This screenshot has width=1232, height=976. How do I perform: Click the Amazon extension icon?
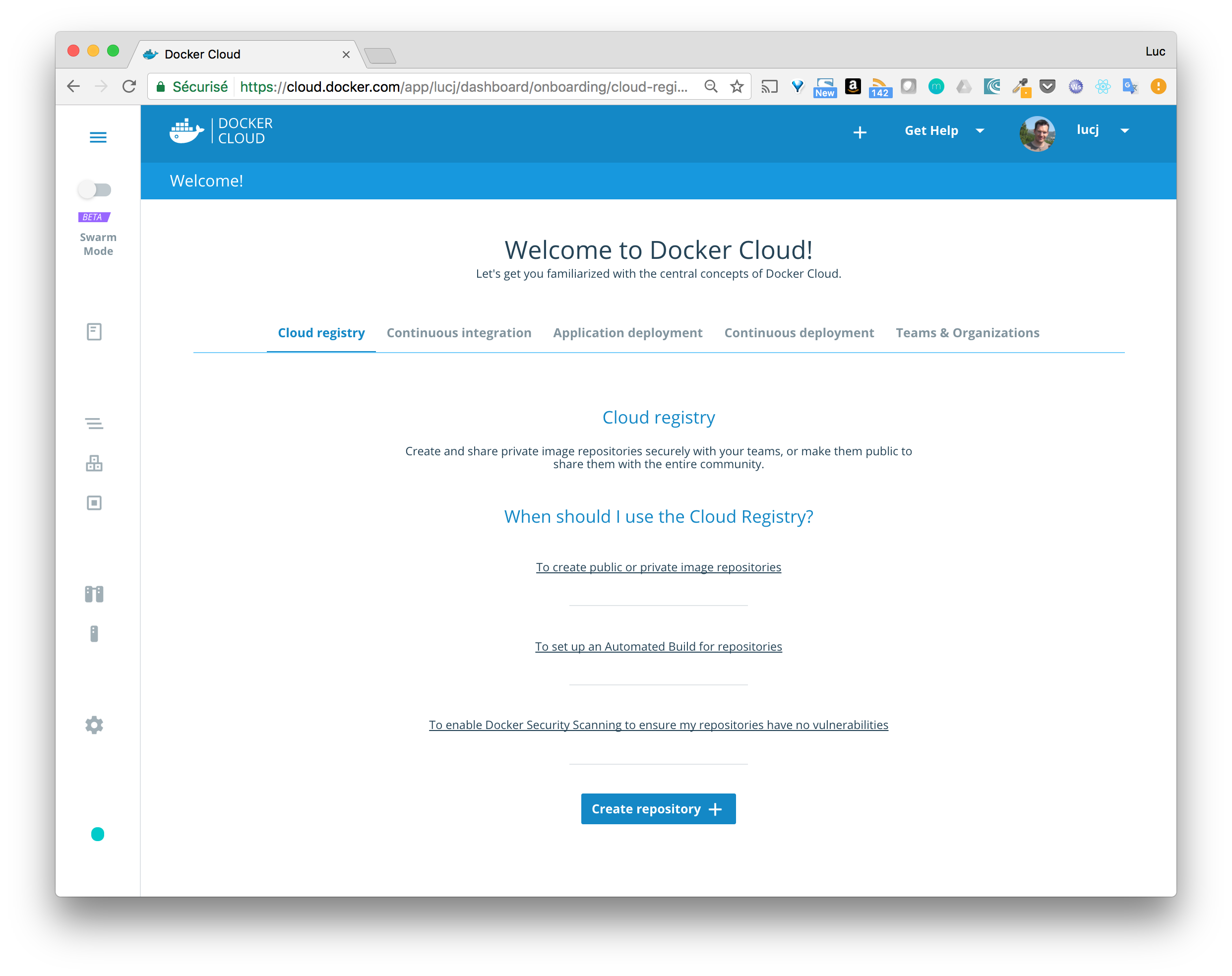(x=853, y=86)
